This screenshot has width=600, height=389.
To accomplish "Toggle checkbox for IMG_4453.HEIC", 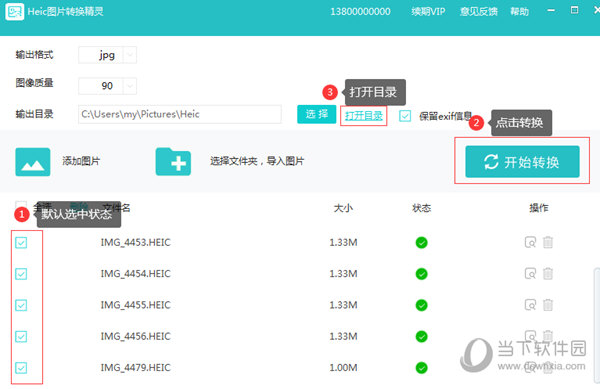I will (x=21, y=243).
